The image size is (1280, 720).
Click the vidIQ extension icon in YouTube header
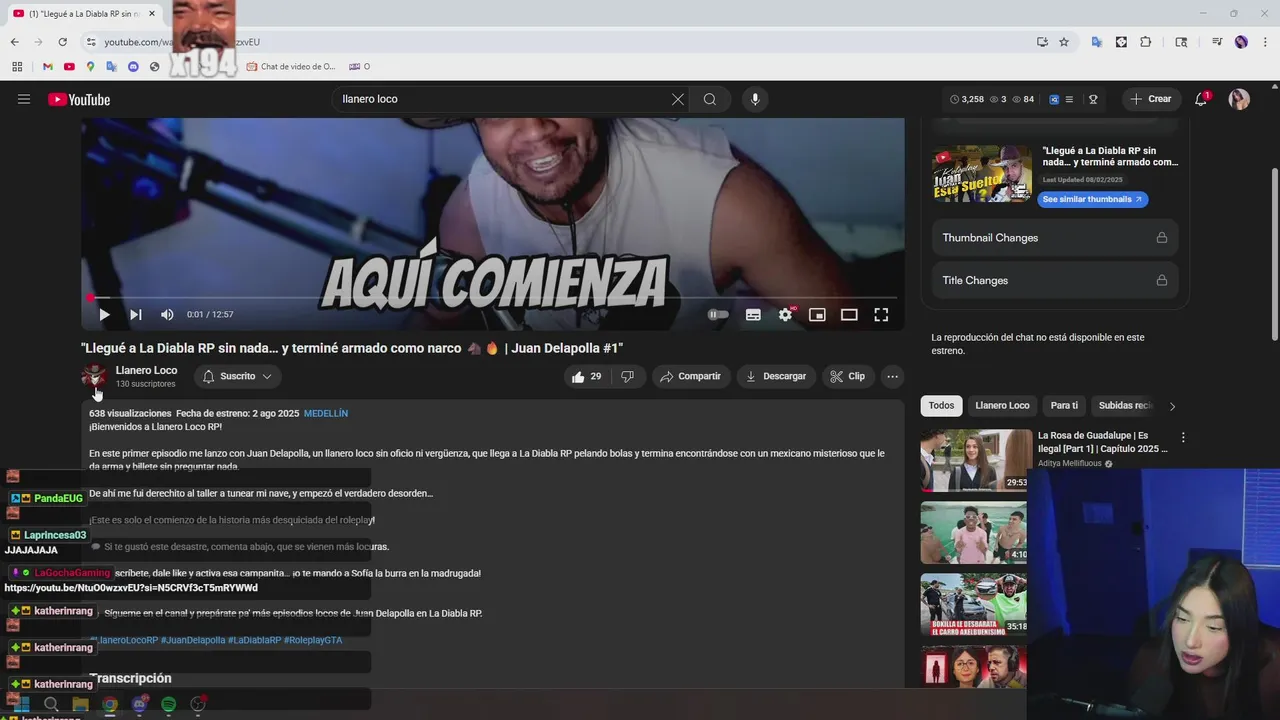[x=1054, y=99]
